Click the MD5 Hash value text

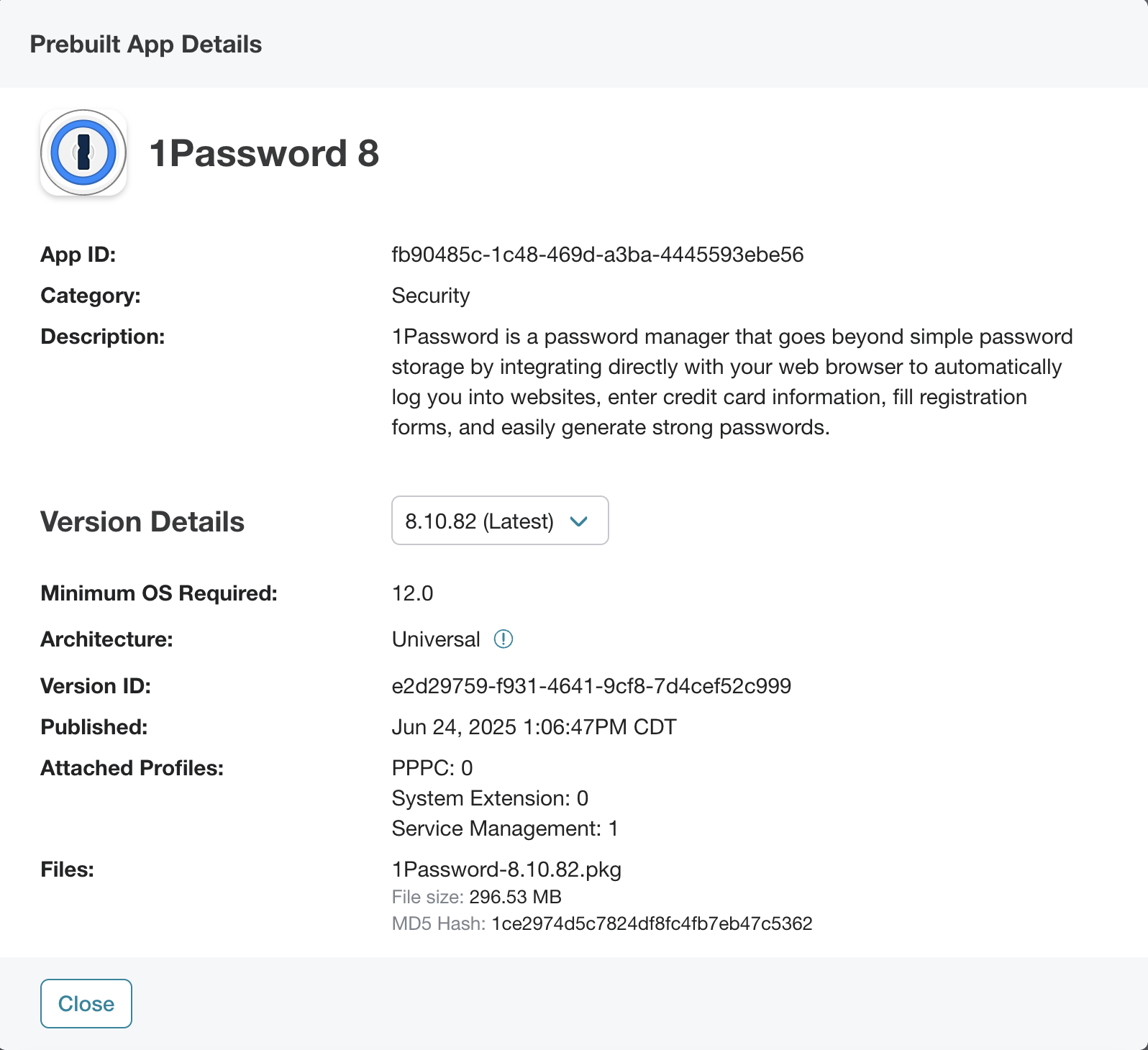652,923
